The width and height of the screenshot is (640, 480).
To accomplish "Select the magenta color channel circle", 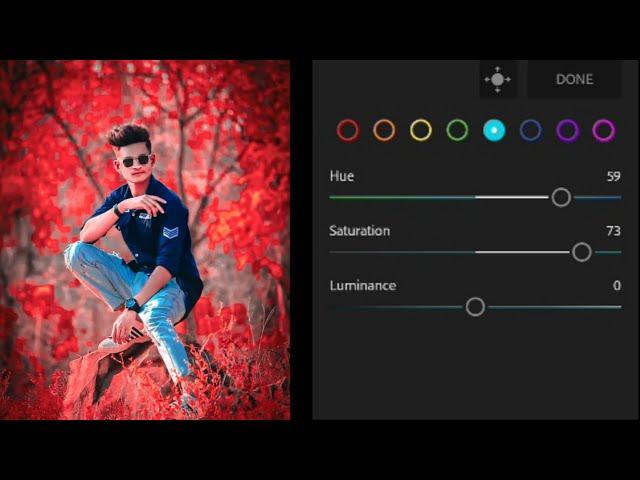I will (x=604, y=130).
